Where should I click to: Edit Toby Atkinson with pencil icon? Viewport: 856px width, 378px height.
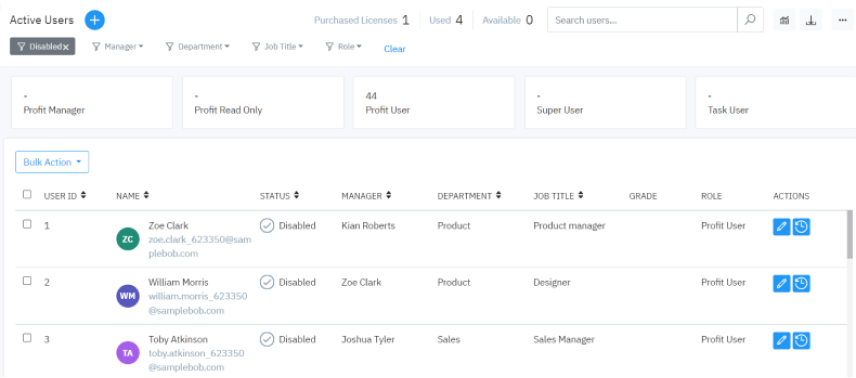(782, 340)
